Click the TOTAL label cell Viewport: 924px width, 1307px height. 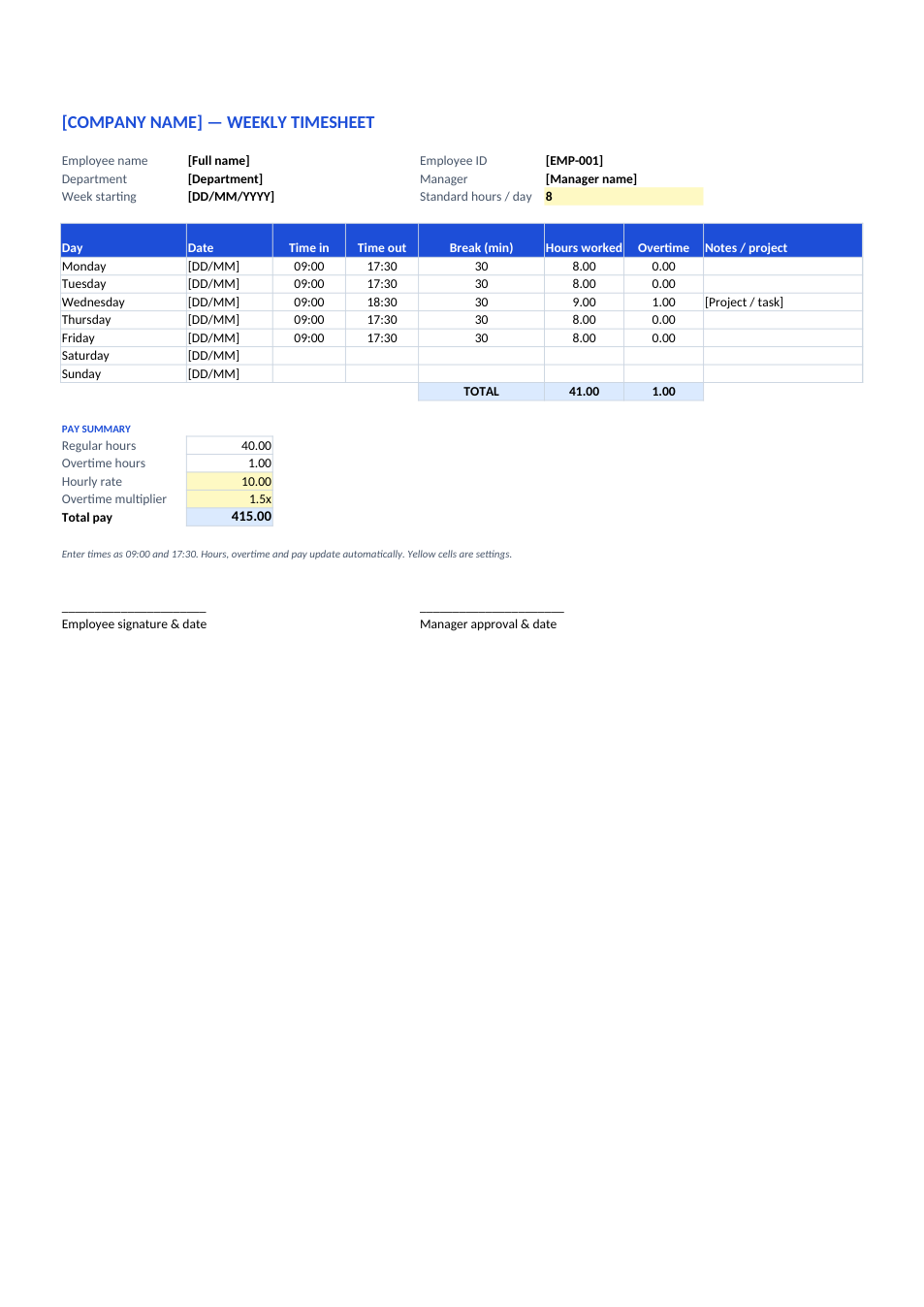[481, 392]
